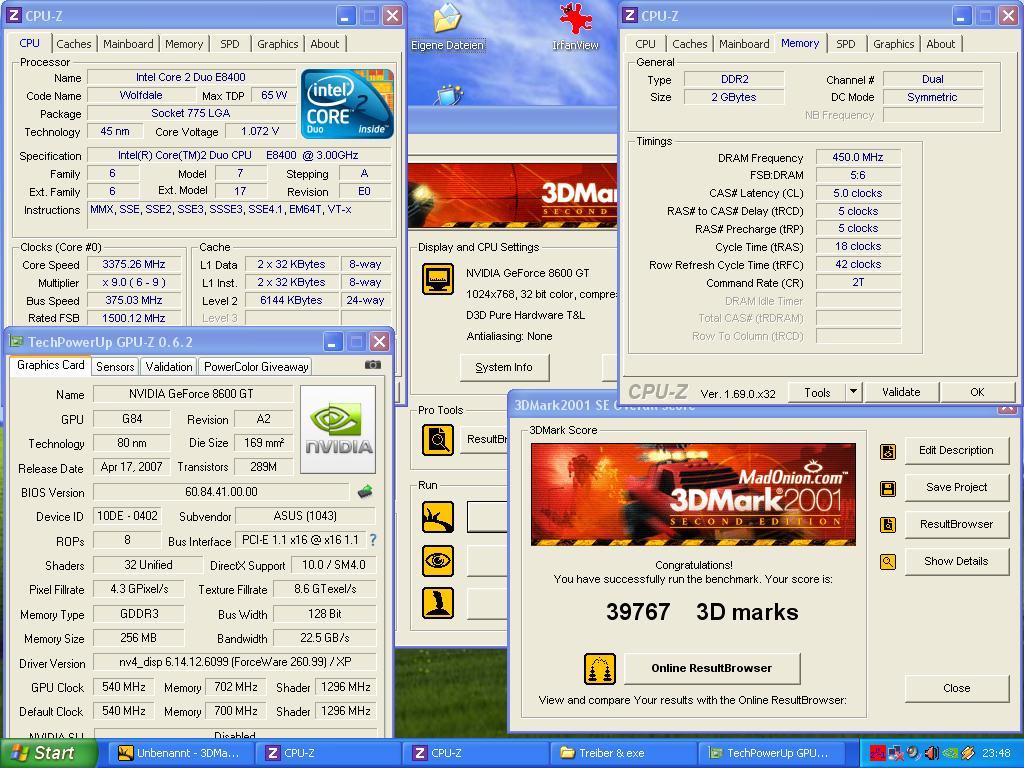Click the volume speaker tray icon
1024x768 pixels.
931,753
